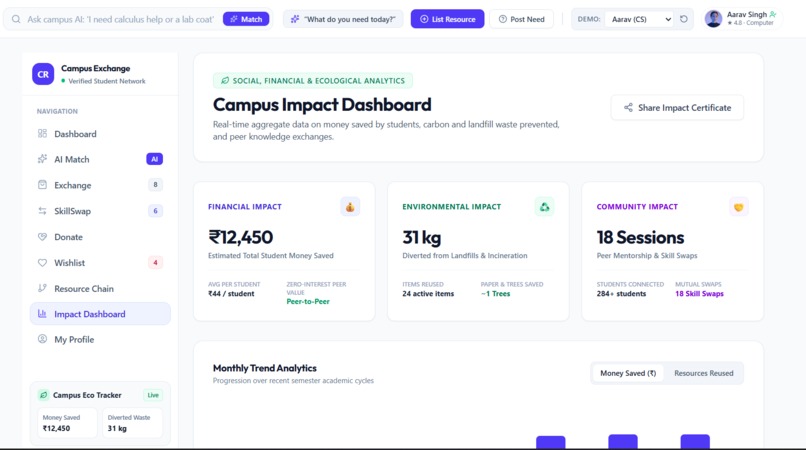Click the Money Saved ₹12,450 tile in Eco Tracker
This screenshot has height=450, width=806.
[x=67, y=423]
